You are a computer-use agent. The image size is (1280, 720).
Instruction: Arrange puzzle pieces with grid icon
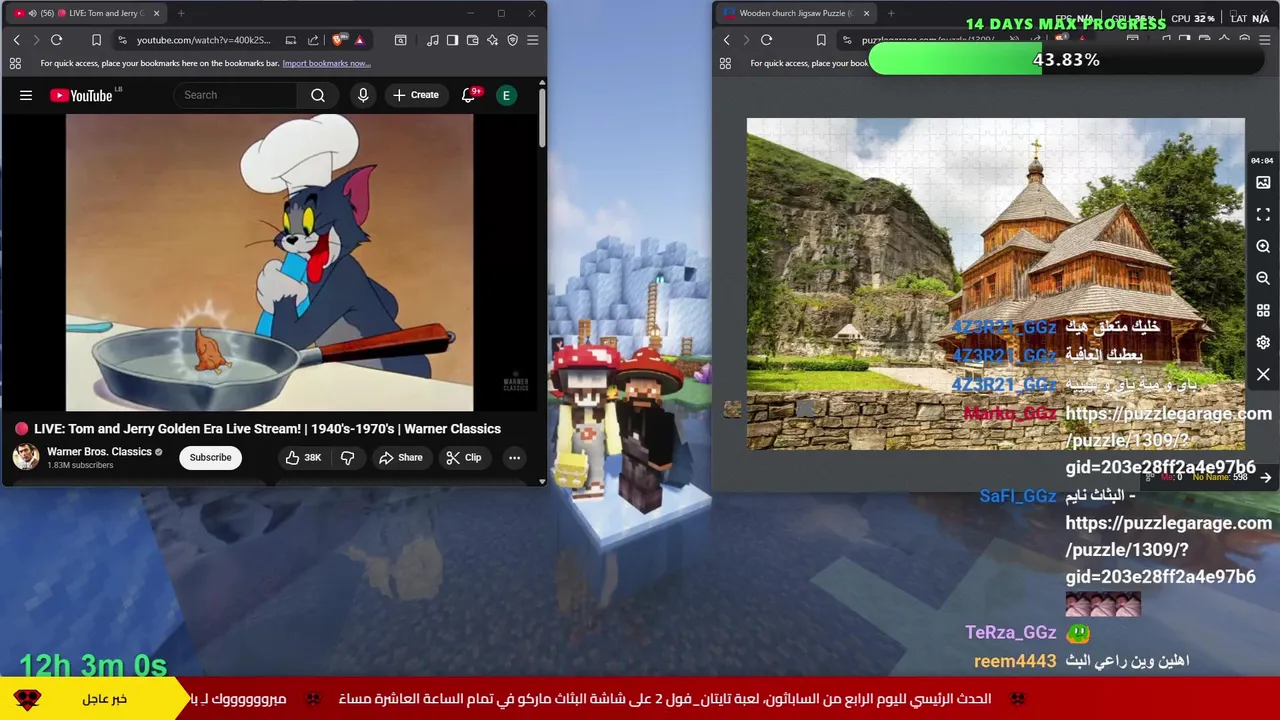pos(1263,311)
